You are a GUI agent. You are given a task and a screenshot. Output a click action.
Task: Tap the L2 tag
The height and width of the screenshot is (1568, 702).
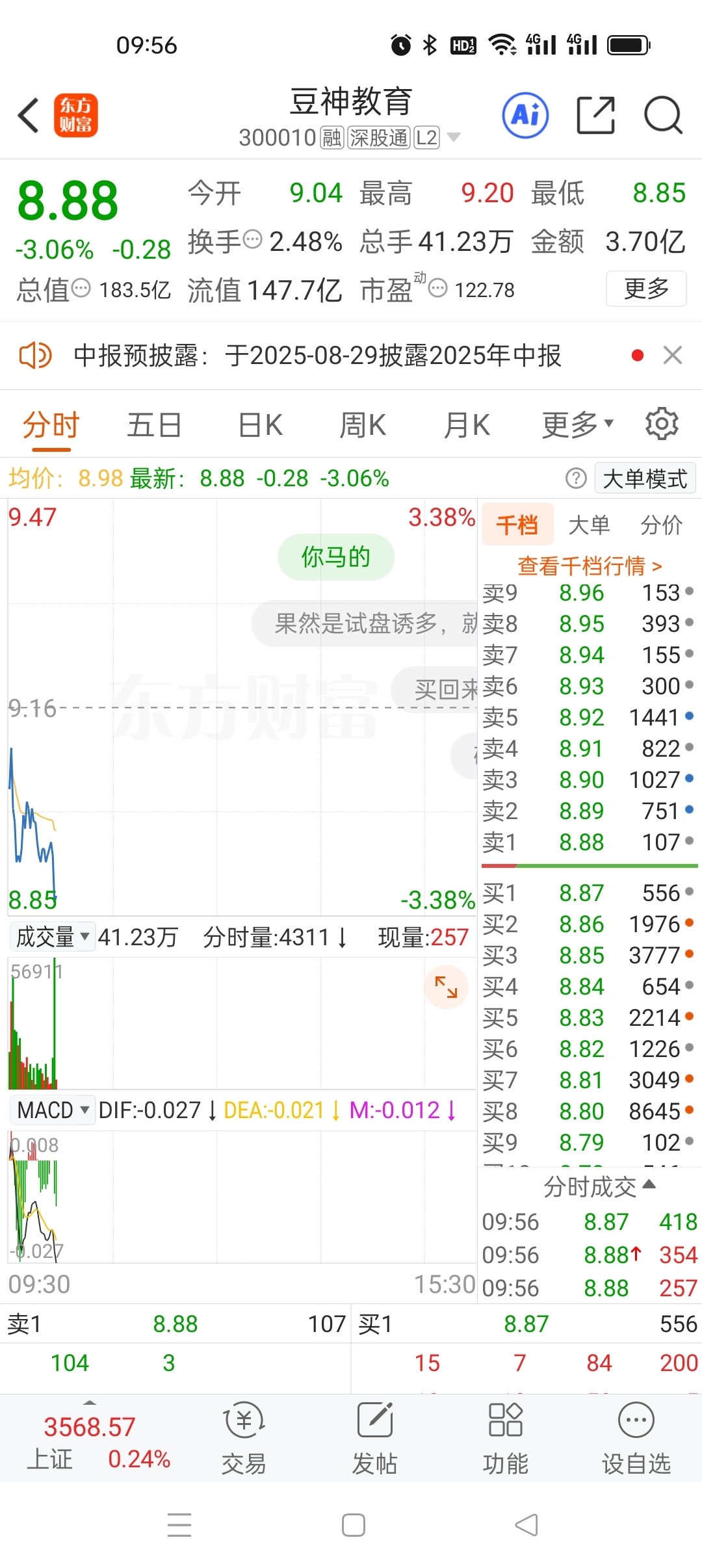click(426, 138)
